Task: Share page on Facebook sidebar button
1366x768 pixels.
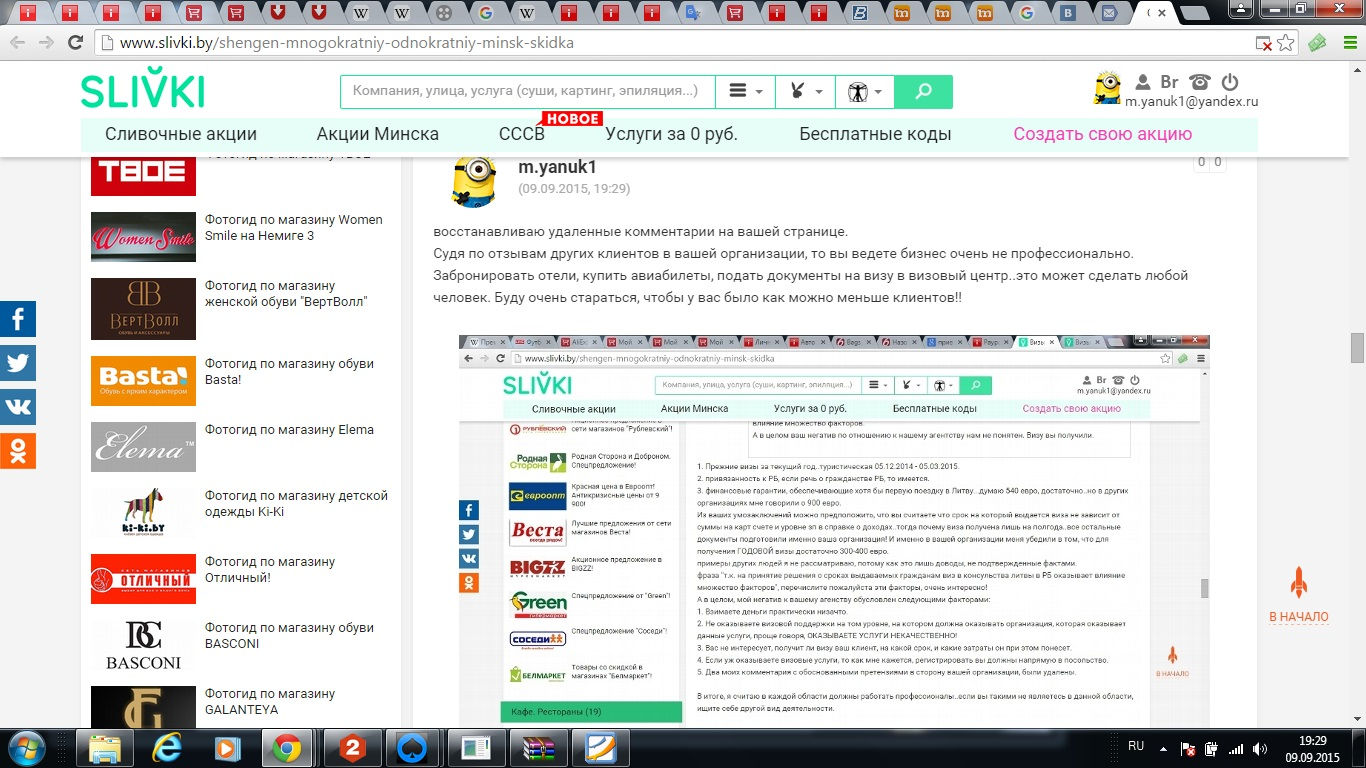Action: point(18,320)
